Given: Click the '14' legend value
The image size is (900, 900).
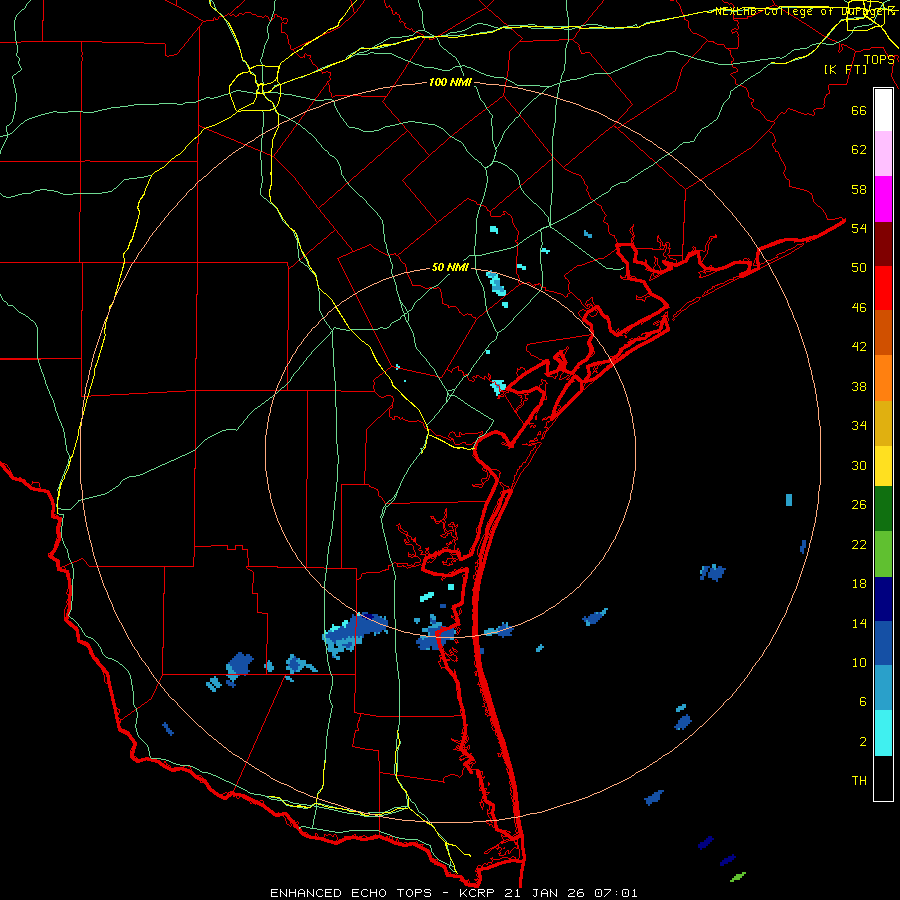Looking at the screenshot, I should [859, 623].
